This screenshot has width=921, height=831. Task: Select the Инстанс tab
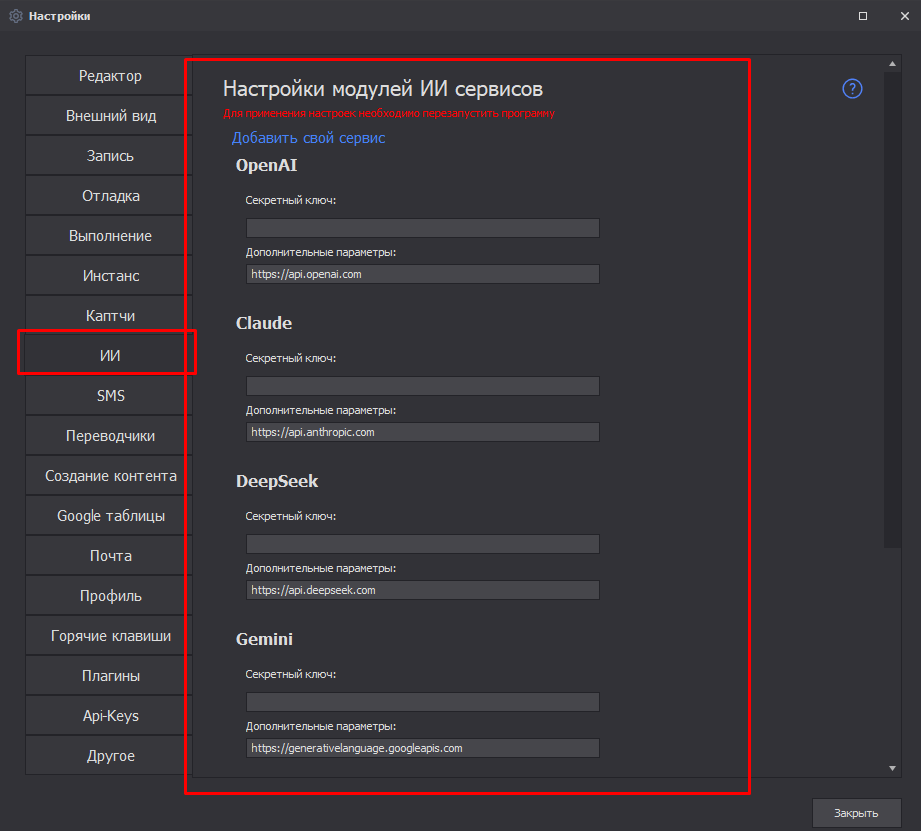point(109,275)
